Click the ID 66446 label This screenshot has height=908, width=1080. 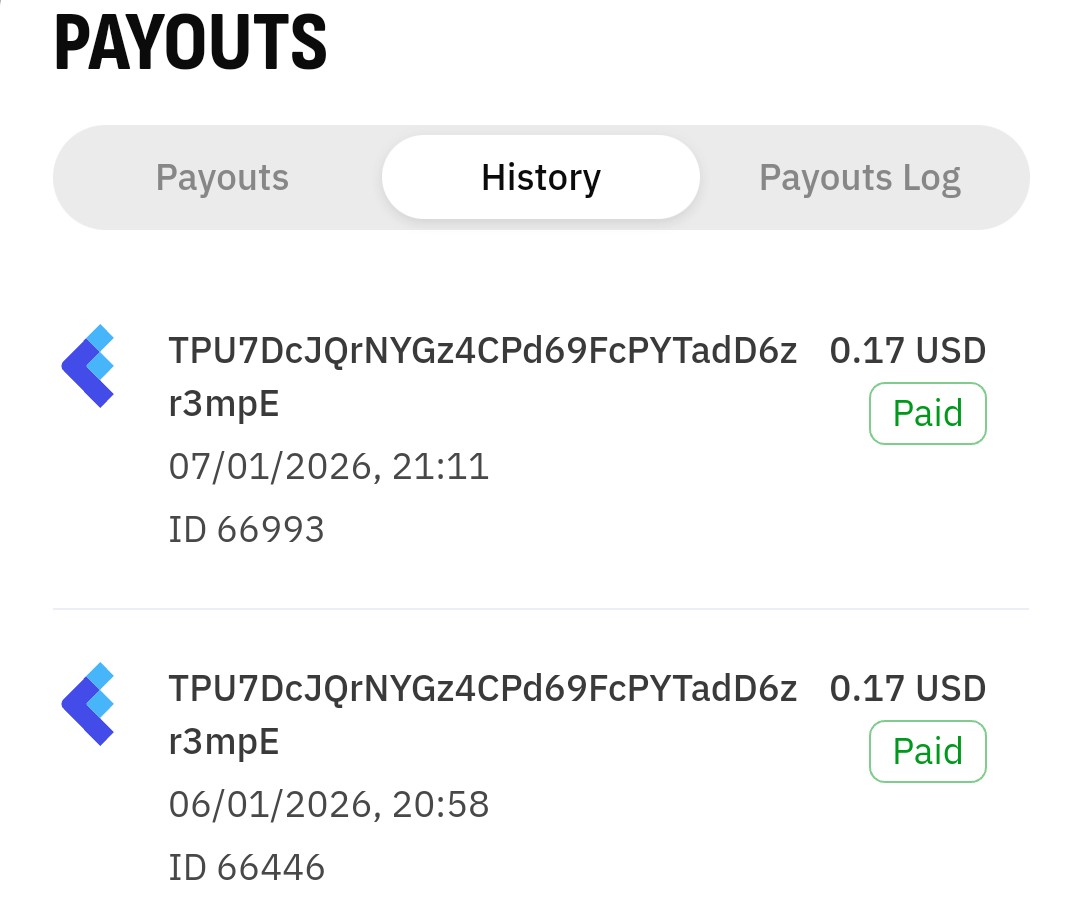pos(246,867)
